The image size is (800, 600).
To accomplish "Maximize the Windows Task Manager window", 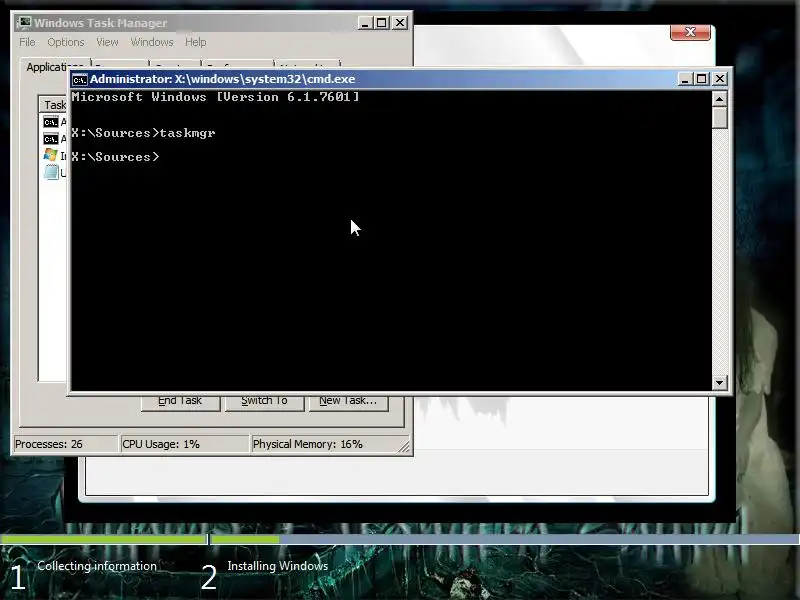I will pos(382,23).
